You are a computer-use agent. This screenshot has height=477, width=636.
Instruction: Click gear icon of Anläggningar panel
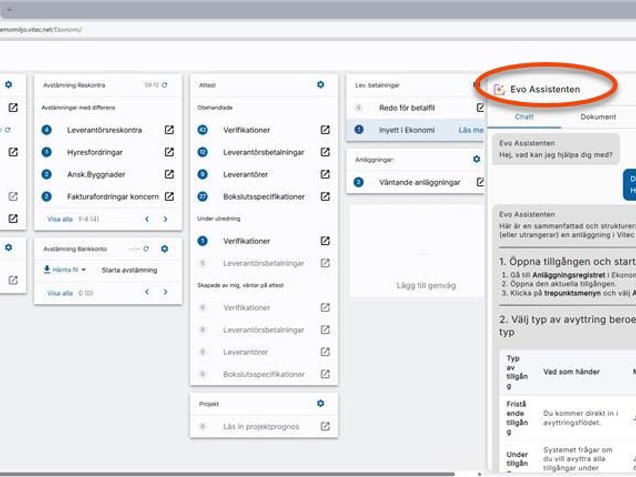[477, 158]
